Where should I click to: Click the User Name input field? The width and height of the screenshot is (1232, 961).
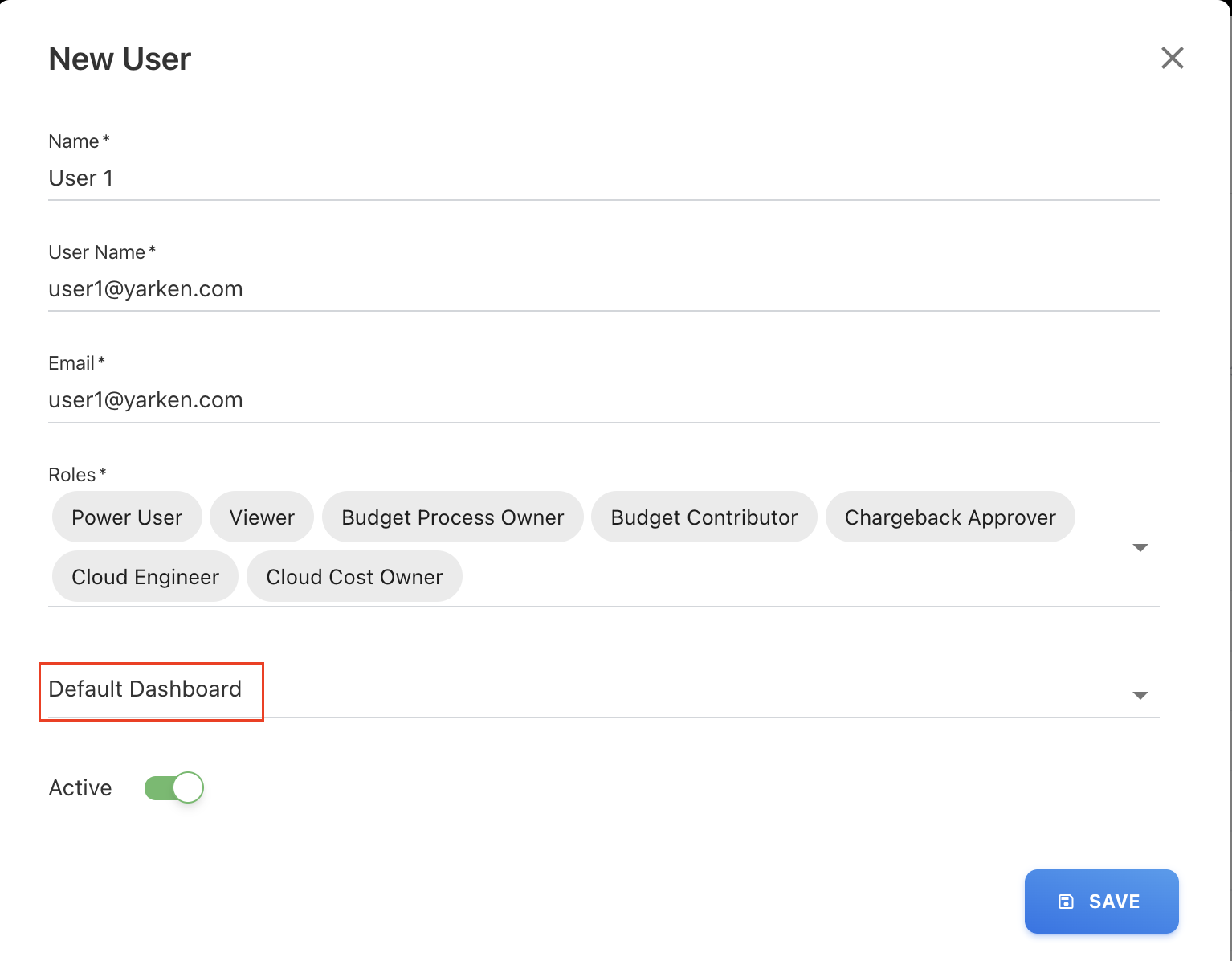(x=602, y=289)
